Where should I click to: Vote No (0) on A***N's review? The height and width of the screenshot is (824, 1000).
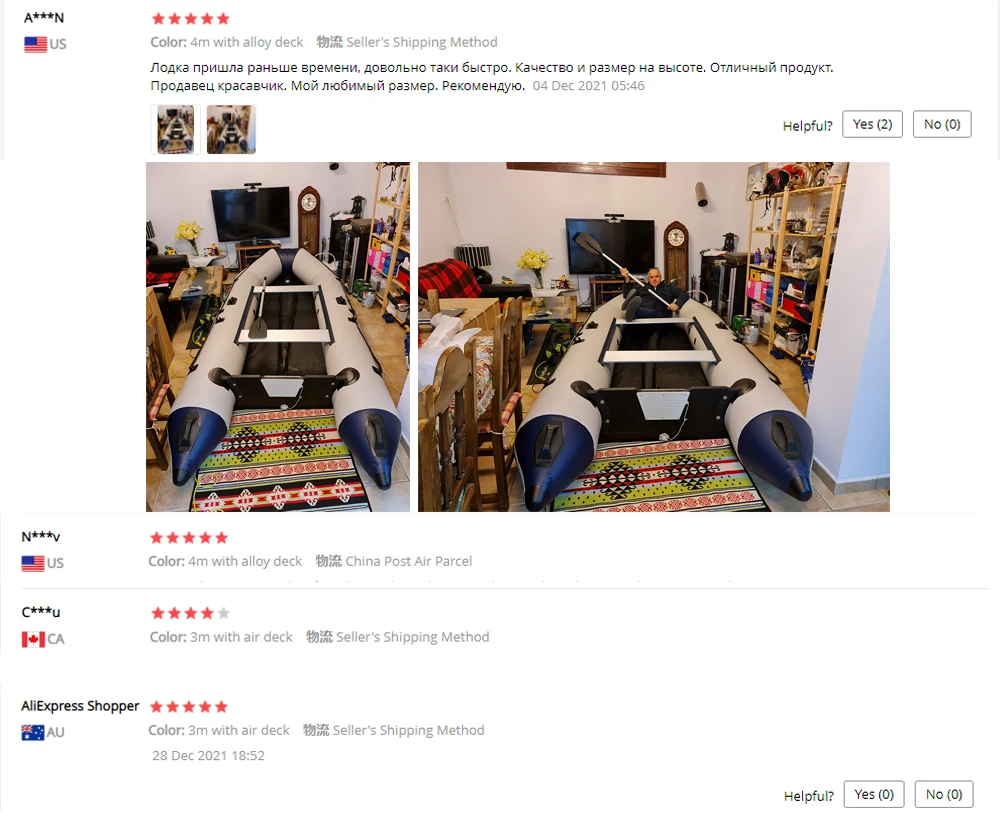(942, 124)
